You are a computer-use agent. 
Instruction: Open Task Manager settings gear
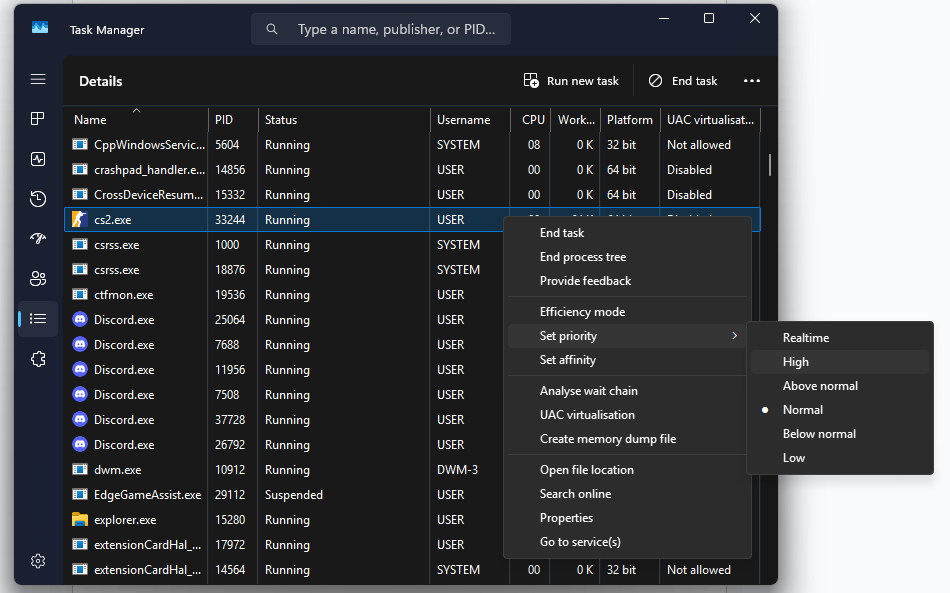coord(38,561)
